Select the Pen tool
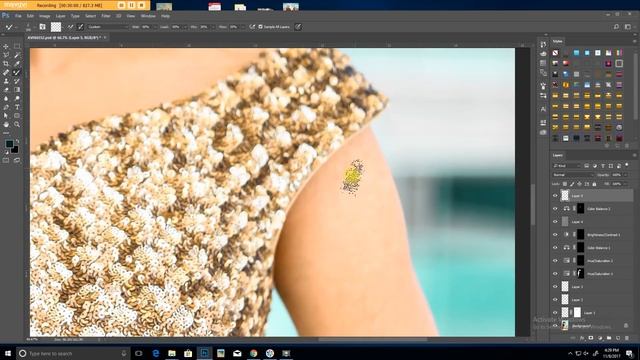This screenshot has width=640, height=360. (x=6, y=107)
